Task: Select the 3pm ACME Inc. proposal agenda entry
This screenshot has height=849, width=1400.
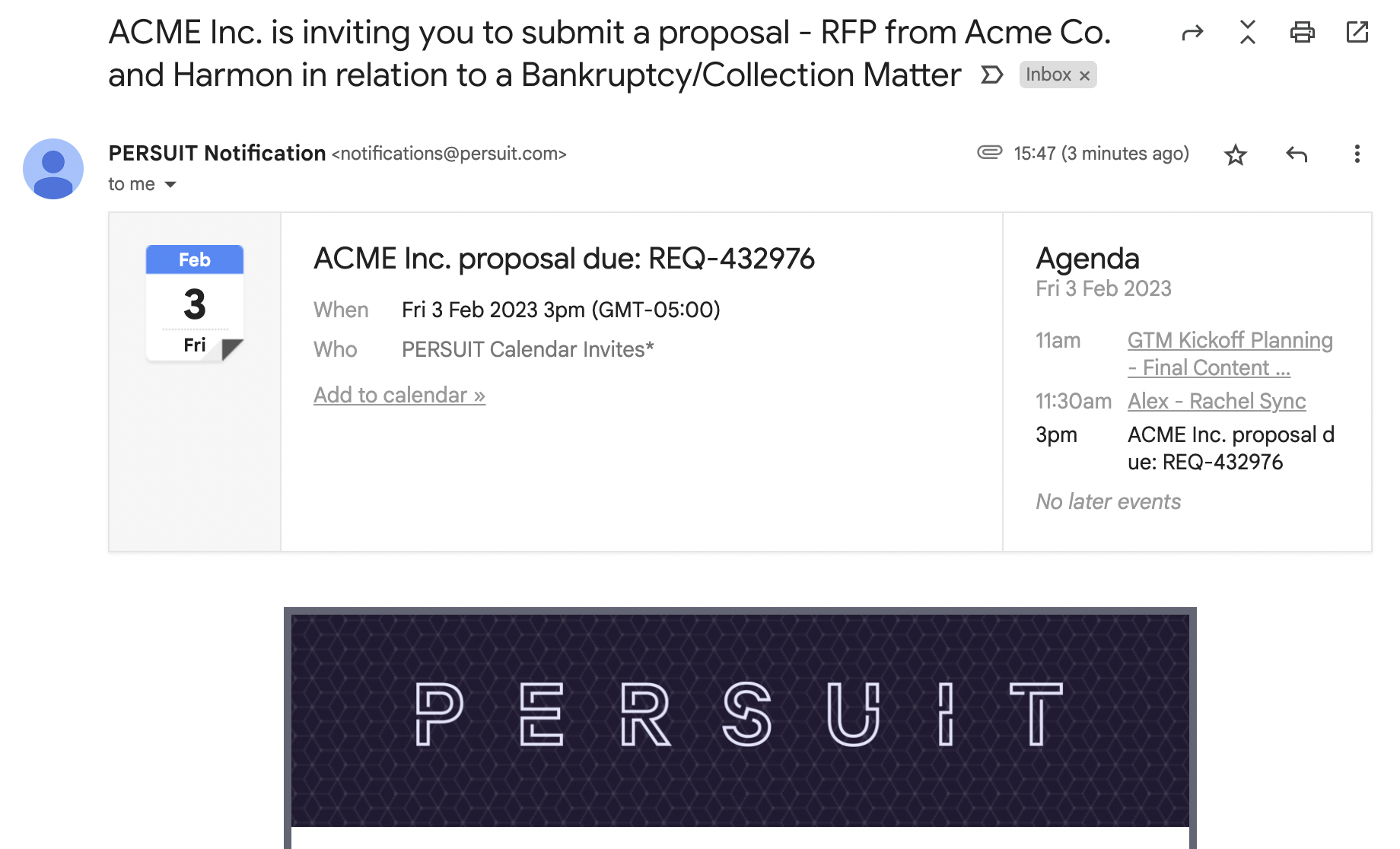Action: [1185, 448]
